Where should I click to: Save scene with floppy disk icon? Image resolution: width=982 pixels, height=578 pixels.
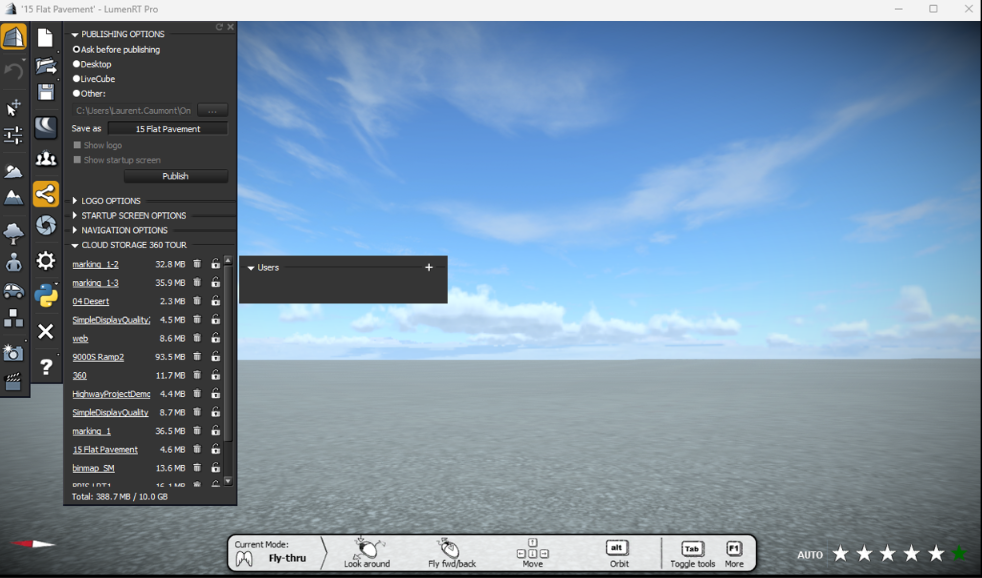pos(46,93)
